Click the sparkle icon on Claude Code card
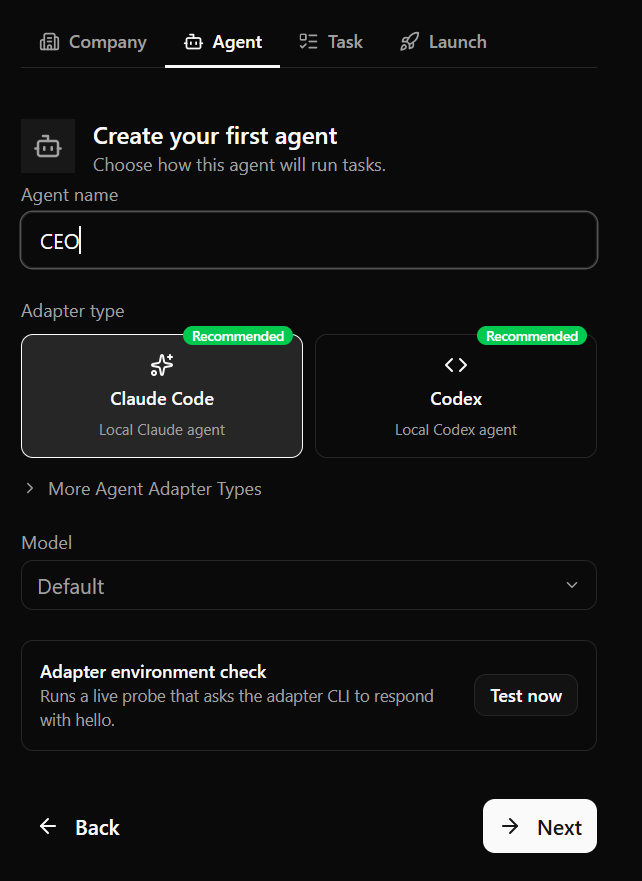 coord(162,365)
